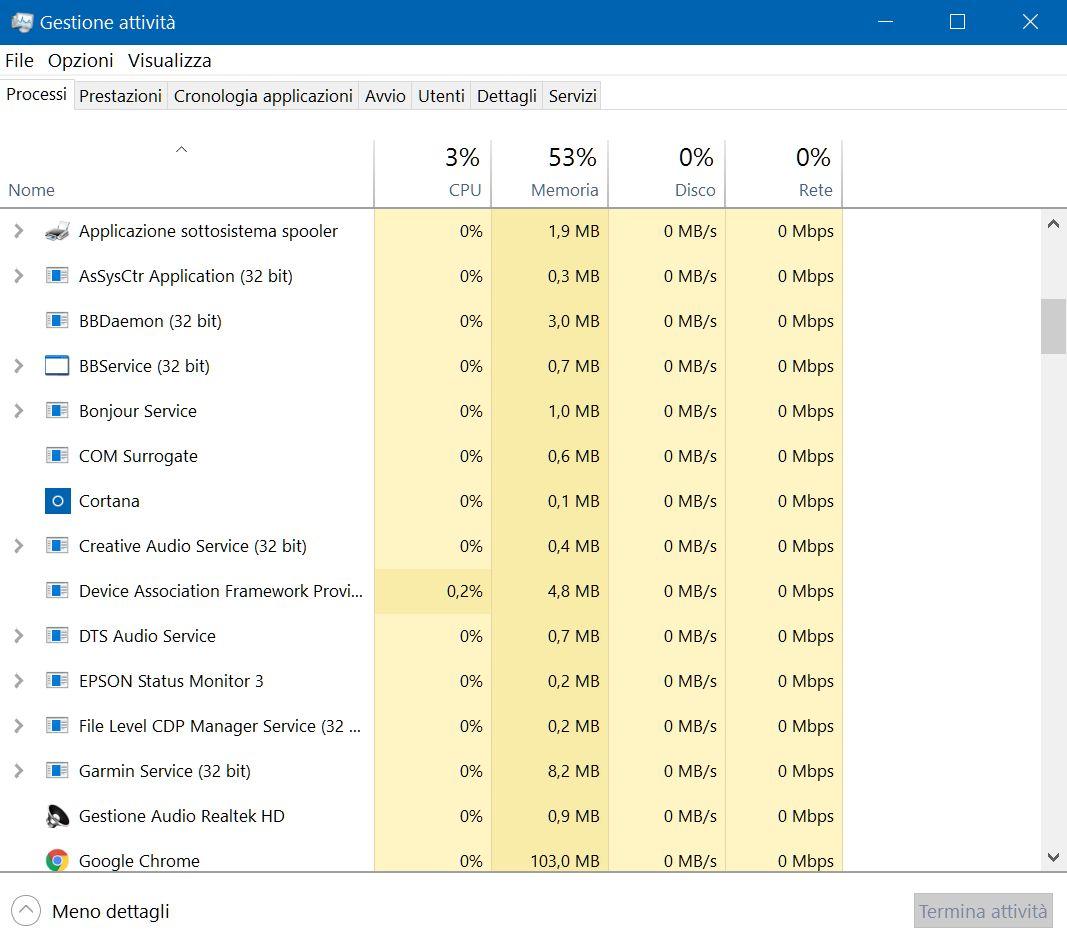Open the Opzioni menu
Screen dimensions: 1067x947
point(80,60)
